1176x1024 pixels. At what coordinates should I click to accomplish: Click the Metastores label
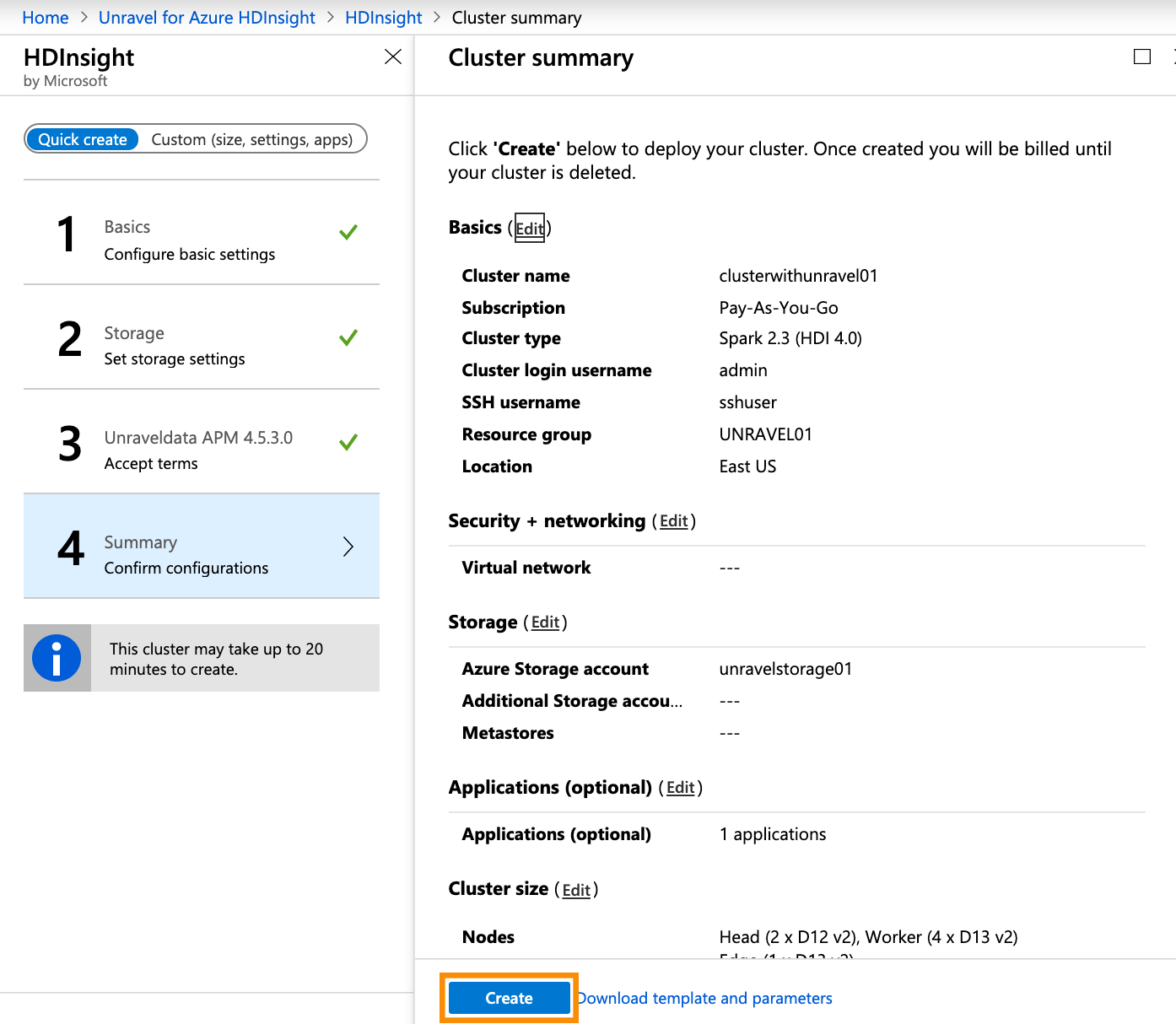(x=508, y=733)
